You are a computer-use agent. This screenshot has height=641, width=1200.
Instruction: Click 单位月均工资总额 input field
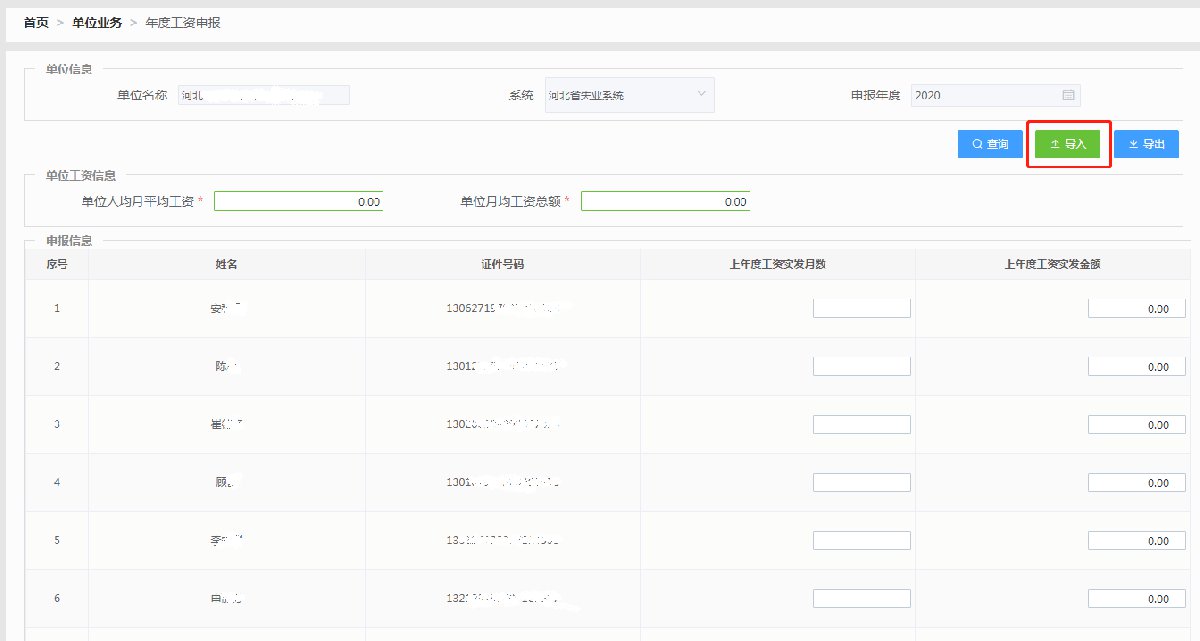(x=665, y=202)
